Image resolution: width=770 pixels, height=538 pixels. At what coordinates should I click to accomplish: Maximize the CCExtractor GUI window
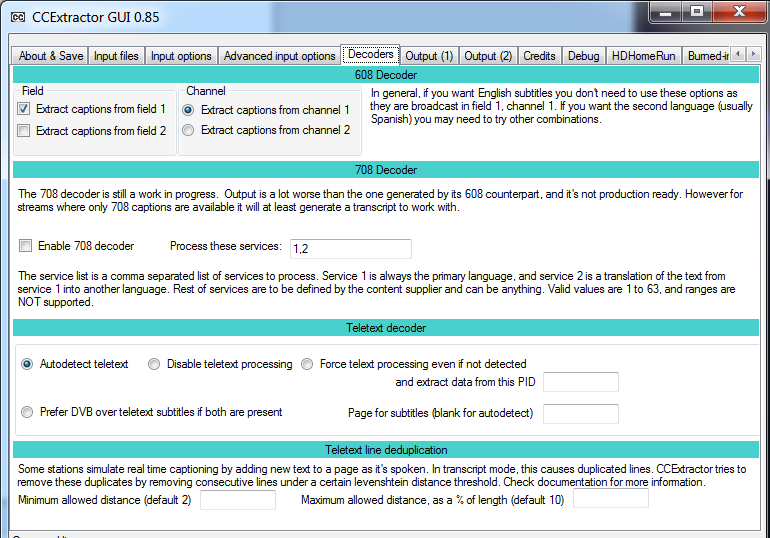tap(697, 12)
